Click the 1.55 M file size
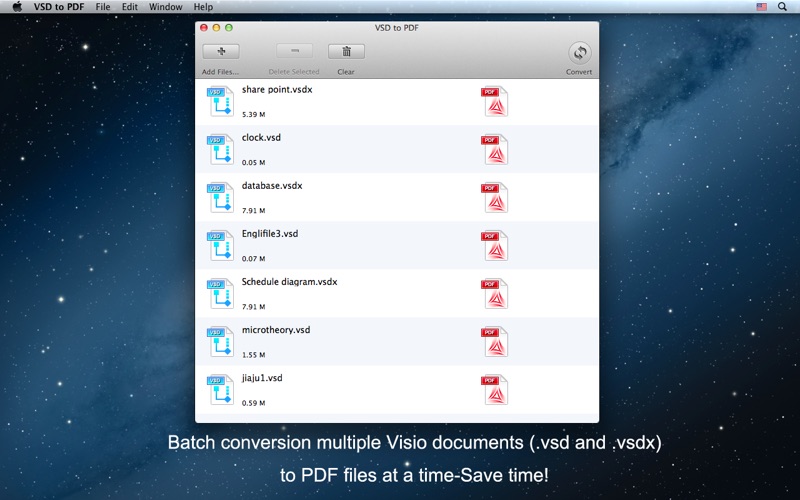Screen dimensions: 800x500 coord(254,355)
